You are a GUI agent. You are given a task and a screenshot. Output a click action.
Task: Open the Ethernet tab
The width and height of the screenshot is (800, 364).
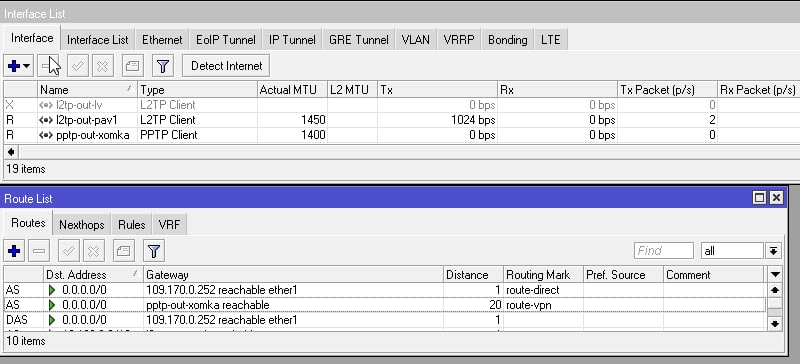tap(162, 40)
